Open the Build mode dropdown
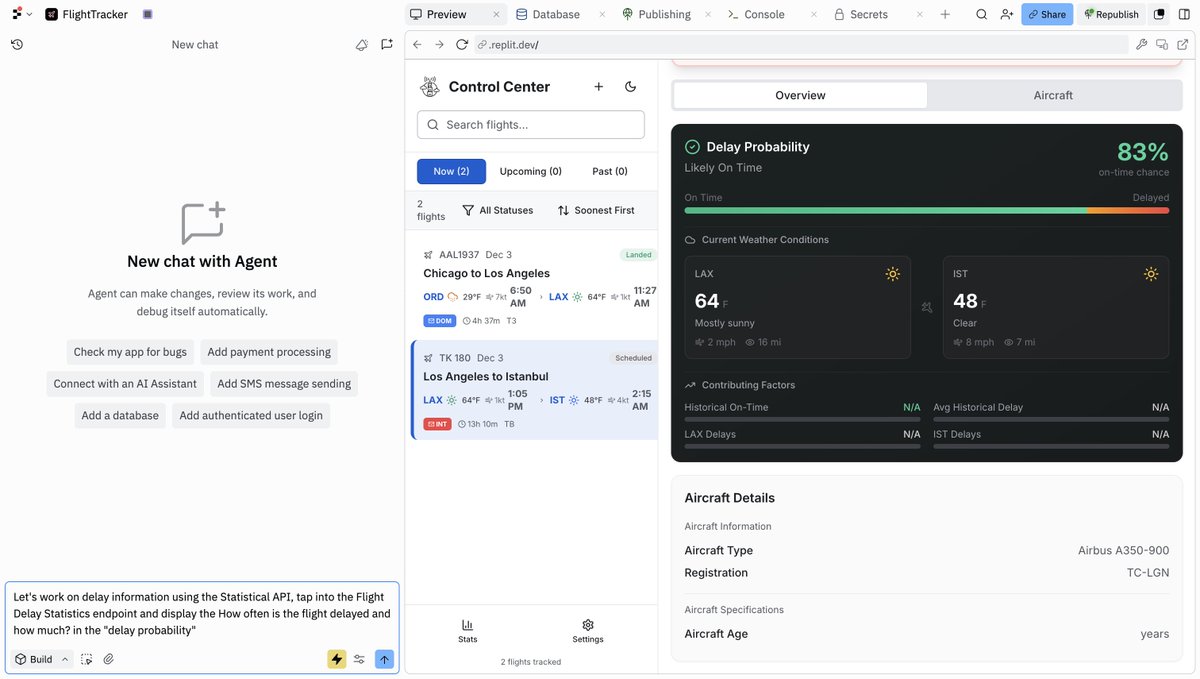Screen dimensions: 1200x679 click(41, 659)
